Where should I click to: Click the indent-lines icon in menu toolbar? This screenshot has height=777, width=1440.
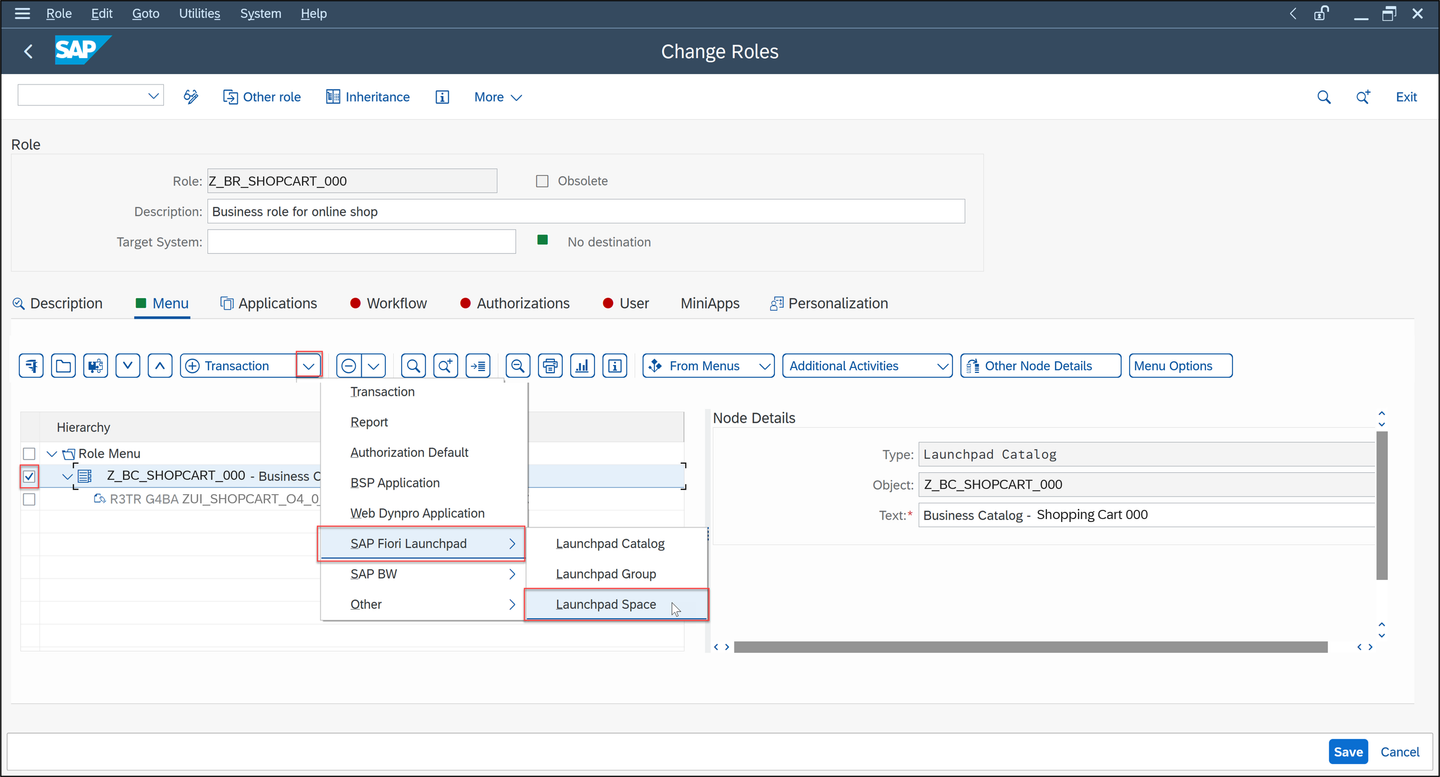click(478, 366)
